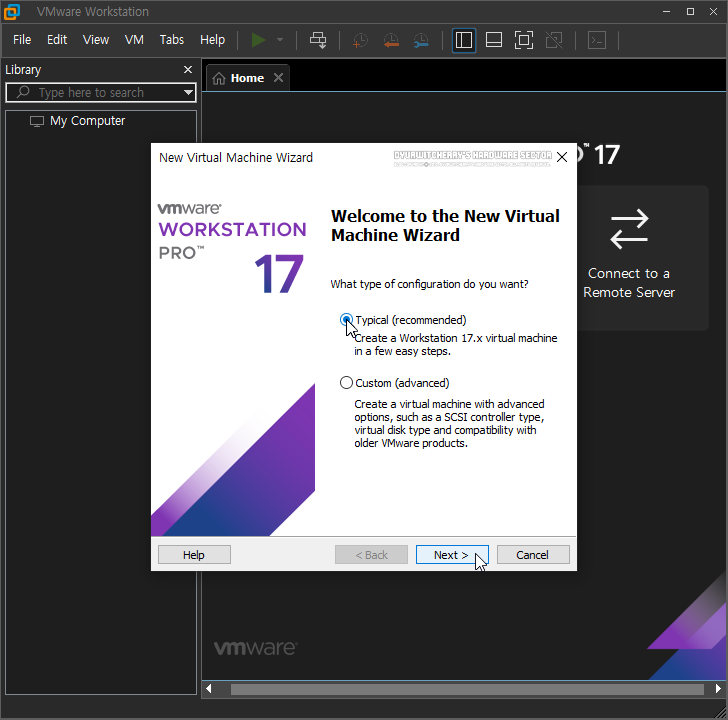Maximize the VMware Workstation window
Viewport: 728px width, 720px height.
(x=690, y=12)
